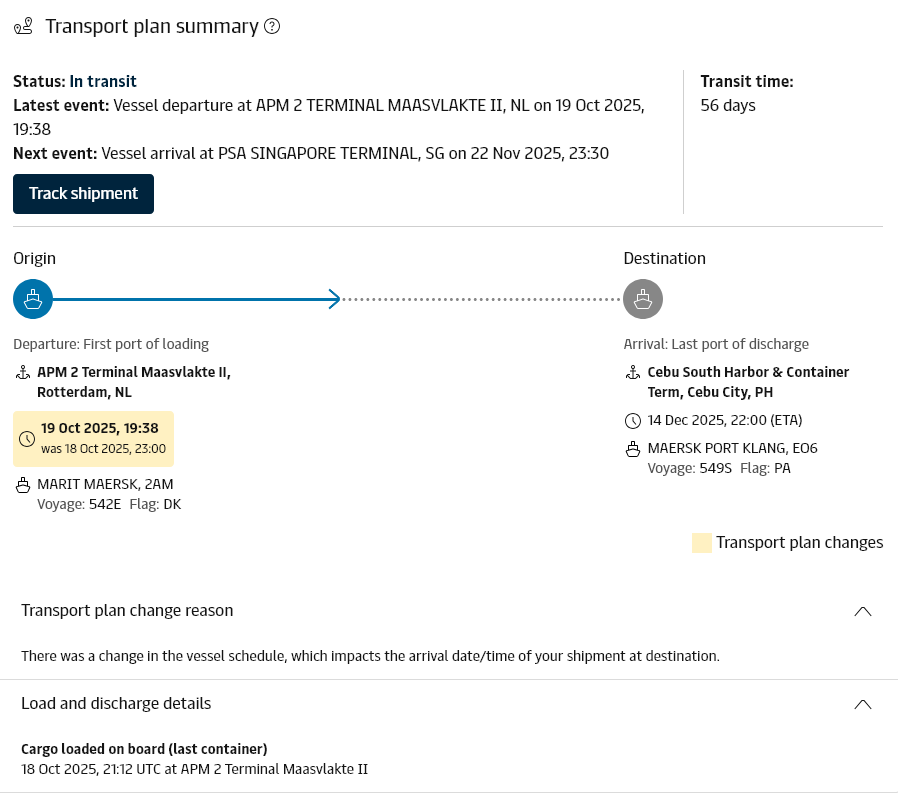This screenshot has height=795, width=898.
Task: Click the yellow Transport plan changes swatch
Action: [702, 543]
